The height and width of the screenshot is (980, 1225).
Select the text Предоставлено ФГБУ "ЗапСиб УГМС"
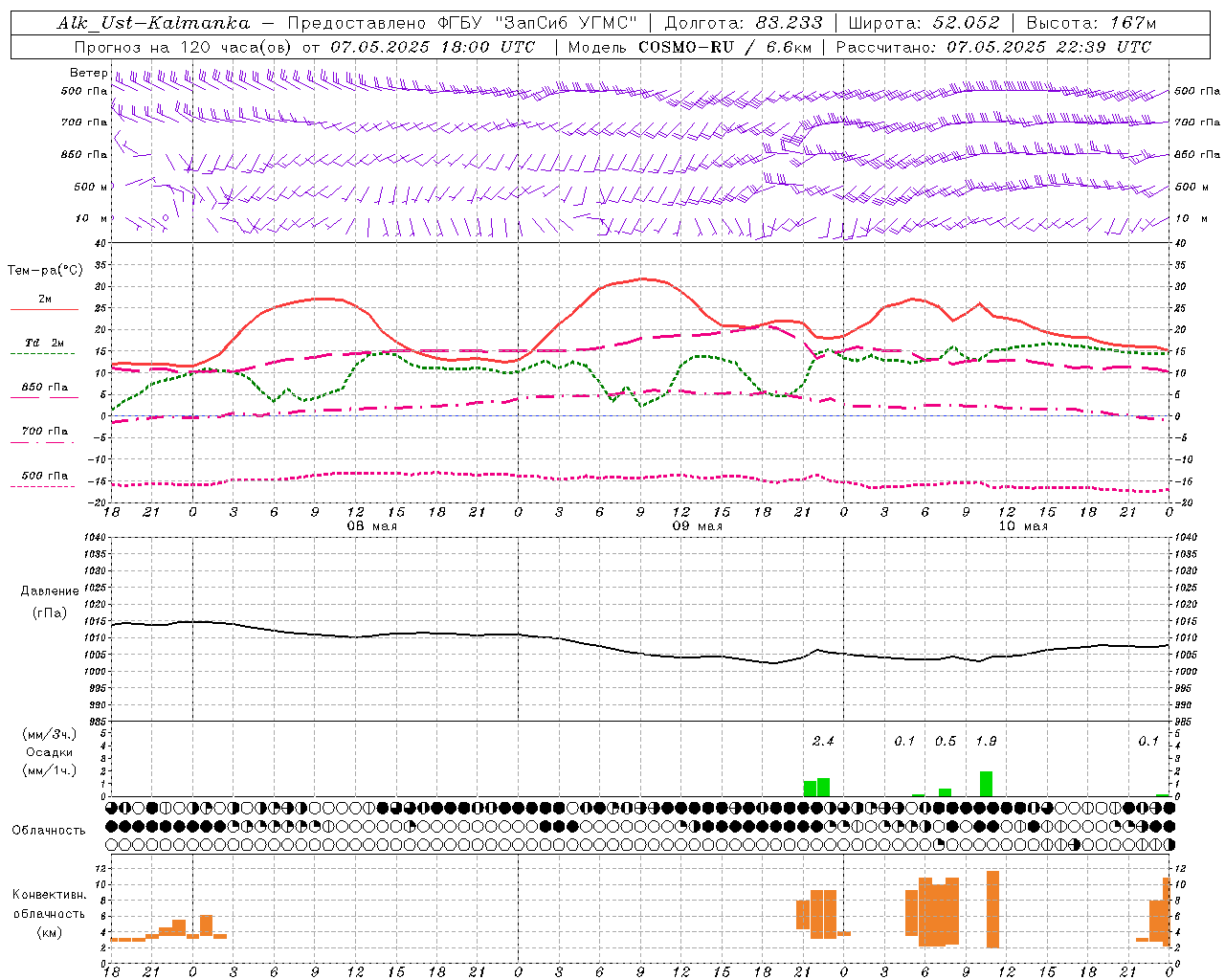tap(462, 23)
